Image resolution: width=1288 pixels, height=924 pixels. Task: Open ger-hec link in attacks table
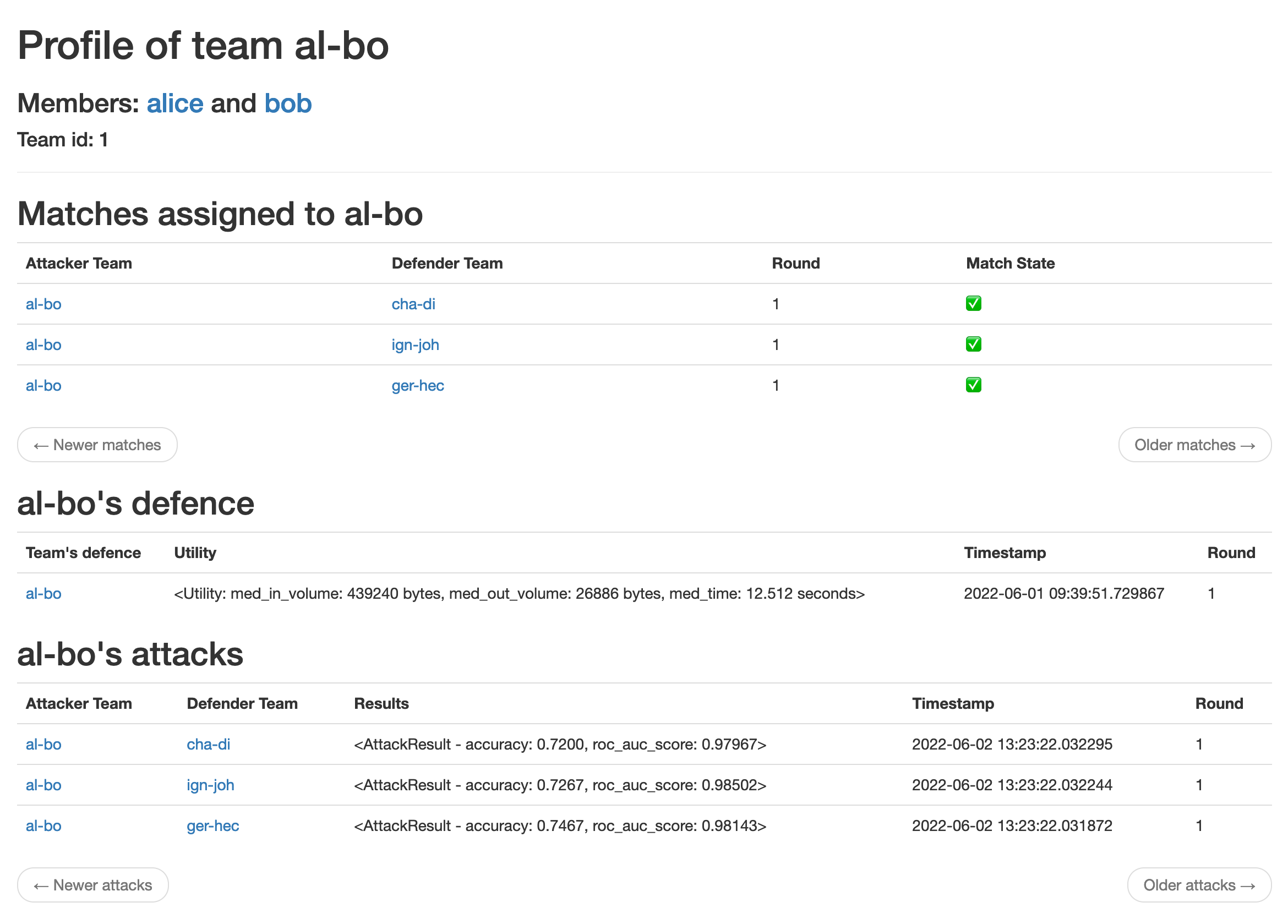[x=213, y=825]
